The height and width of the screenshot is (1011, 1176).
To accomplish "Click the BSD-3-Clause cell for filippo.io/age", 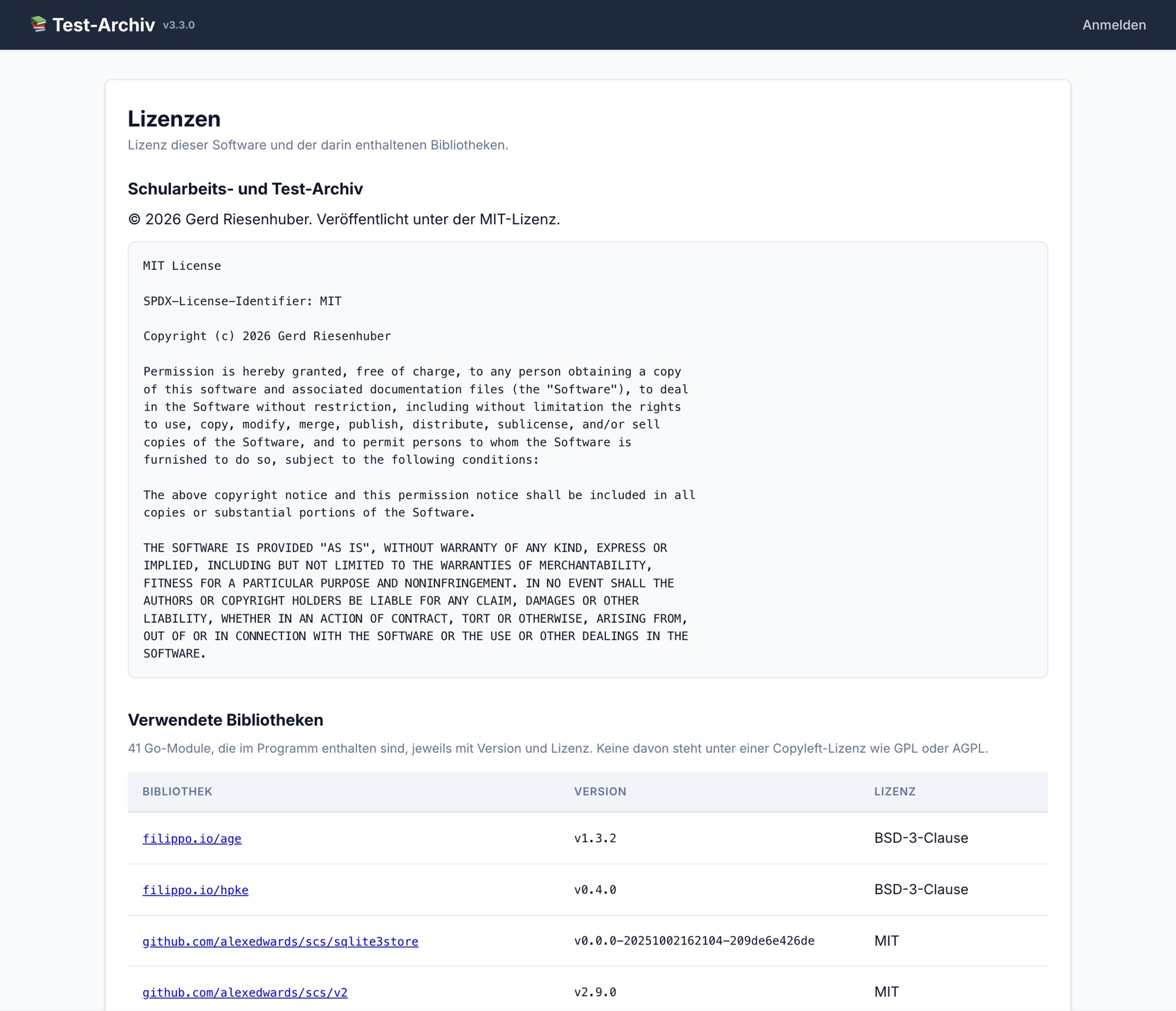I will click(x=921, y=838).
